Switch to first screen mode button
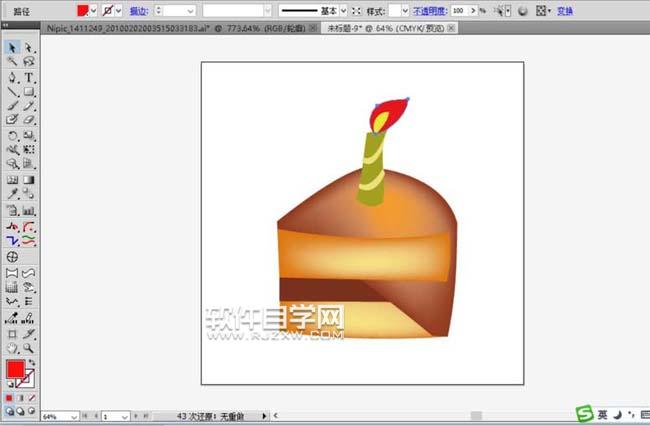This screenshot has width=650, height=426. pos(9,411)
